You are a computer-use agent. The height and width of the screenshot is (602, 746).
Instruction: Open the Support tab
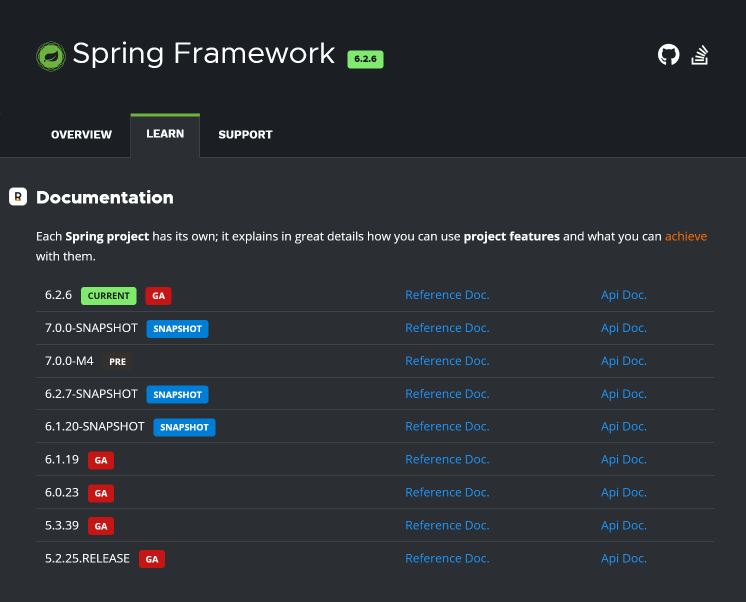pos(245,135)
